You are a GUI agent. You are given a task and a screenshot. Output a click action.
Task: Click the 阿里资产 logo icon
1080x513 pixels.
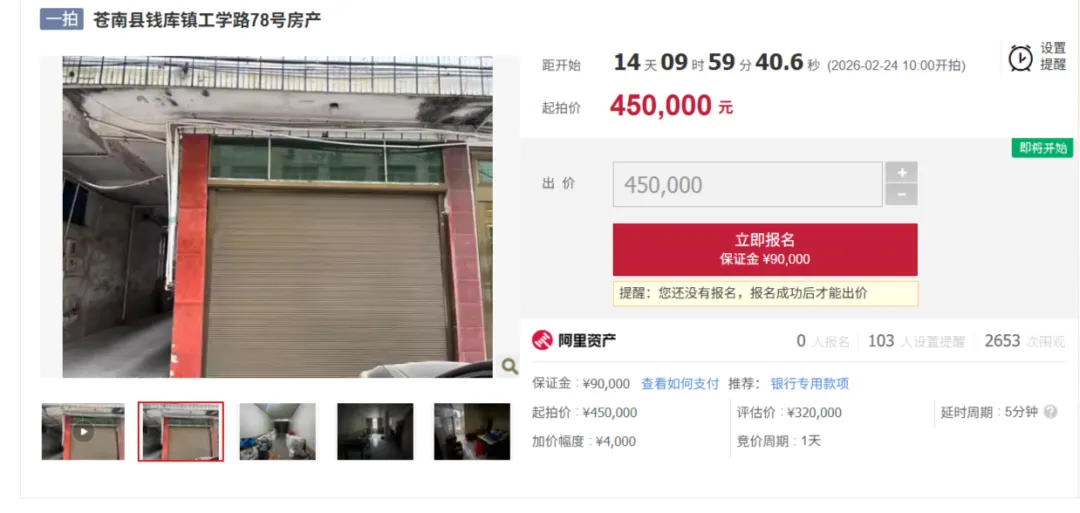click(542, 340)
